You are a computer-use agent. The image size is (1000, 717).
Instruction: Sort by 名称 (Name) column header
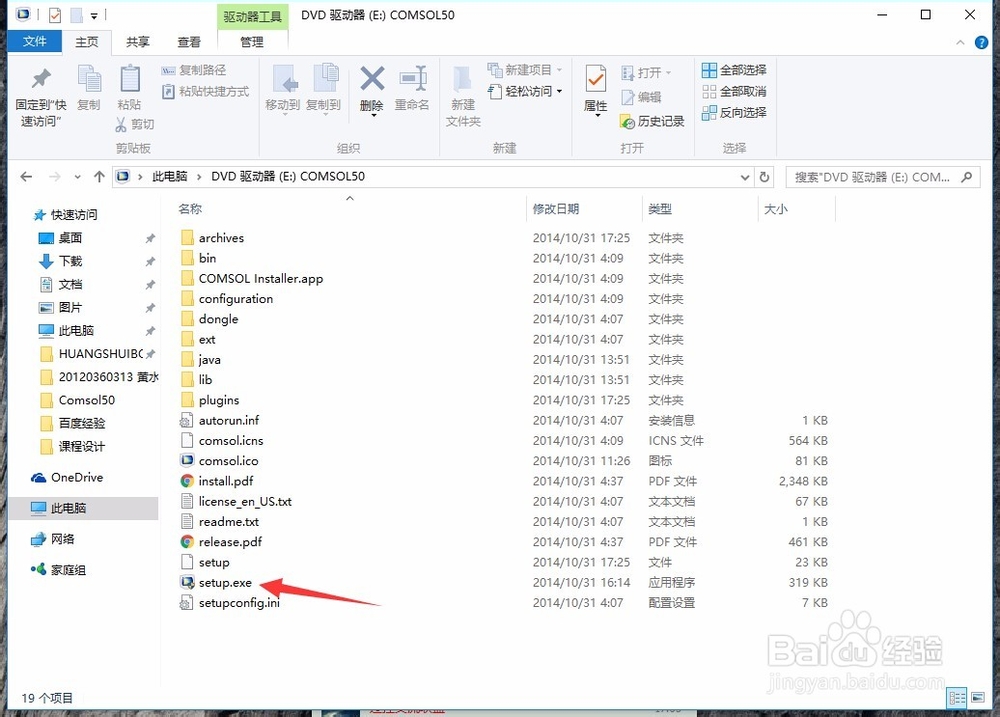[190, 209]
